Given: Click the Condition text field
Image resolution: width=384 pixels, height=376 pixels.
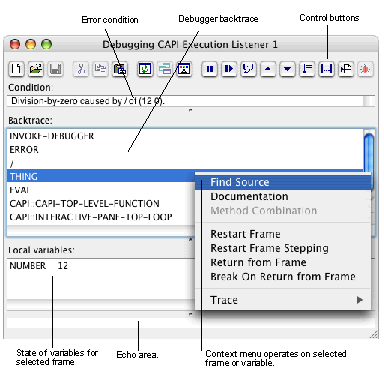Looking at the screenshot, I should point(185,101).
